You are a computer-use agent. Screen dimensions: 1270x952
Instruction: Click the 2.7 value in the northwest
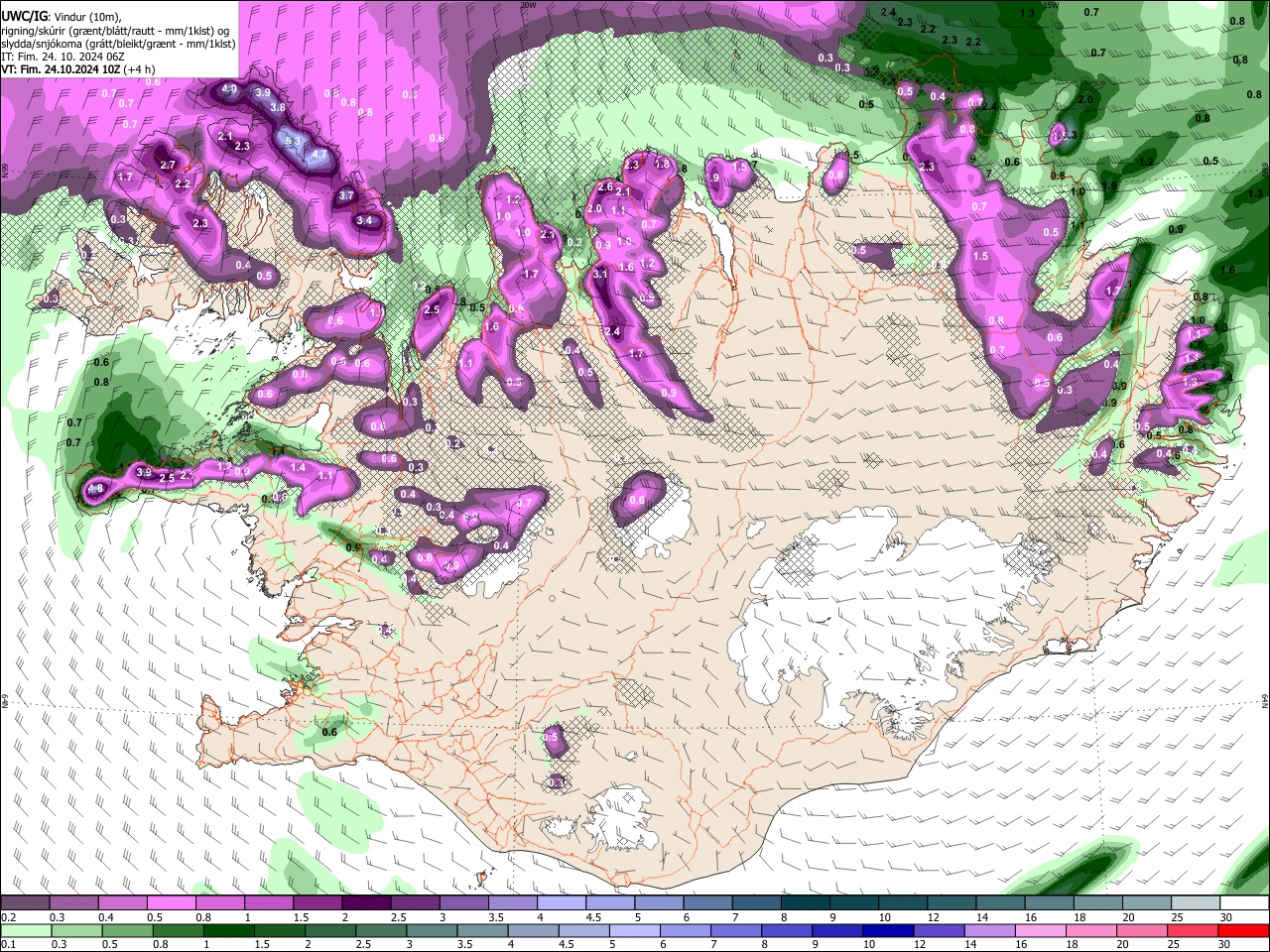click(168, 165)
